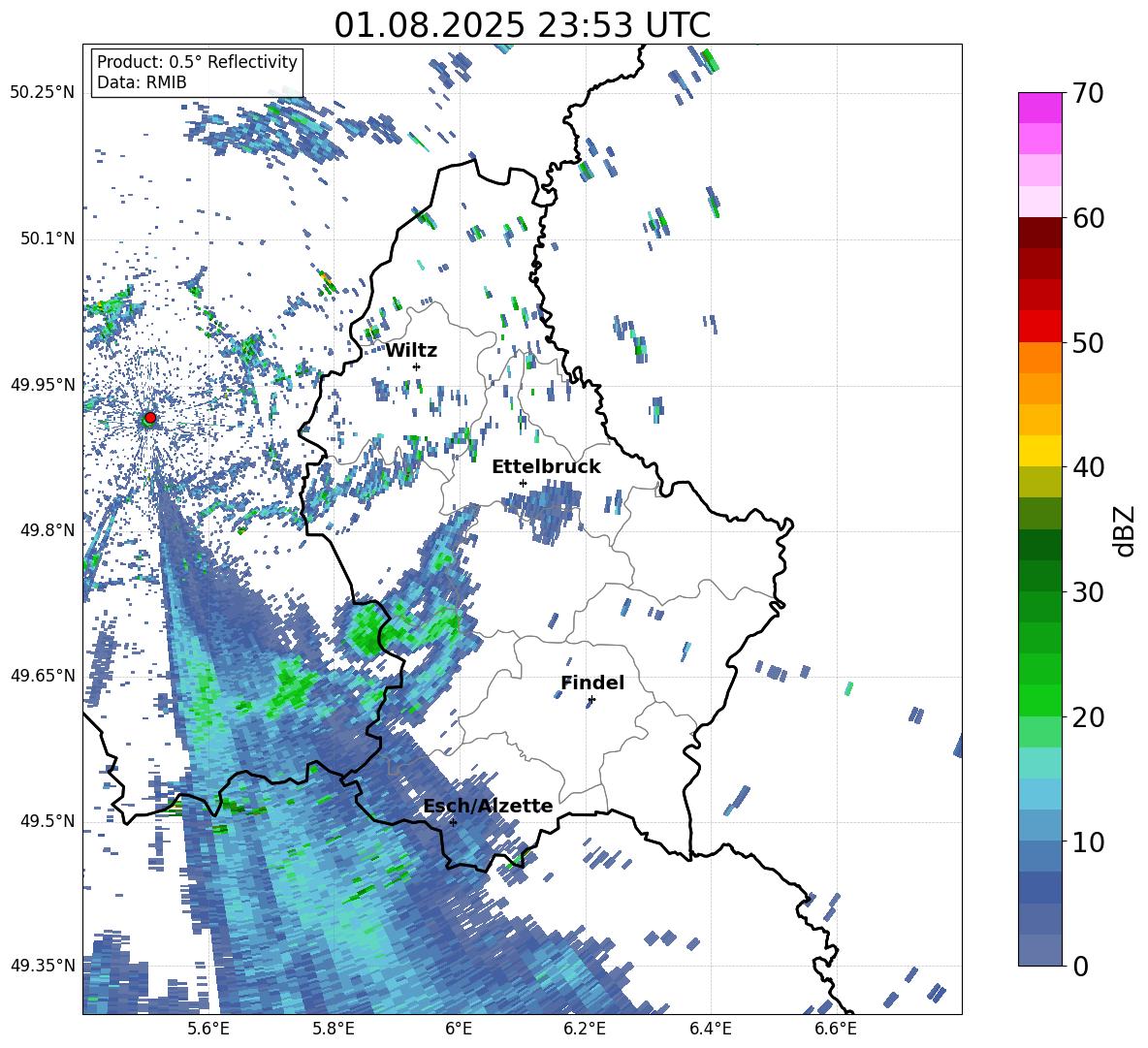The height and width of the screenshot is (1048, 1148).
Task: Click the 6.2°E longitude label
Action: tap(585, 1029)
